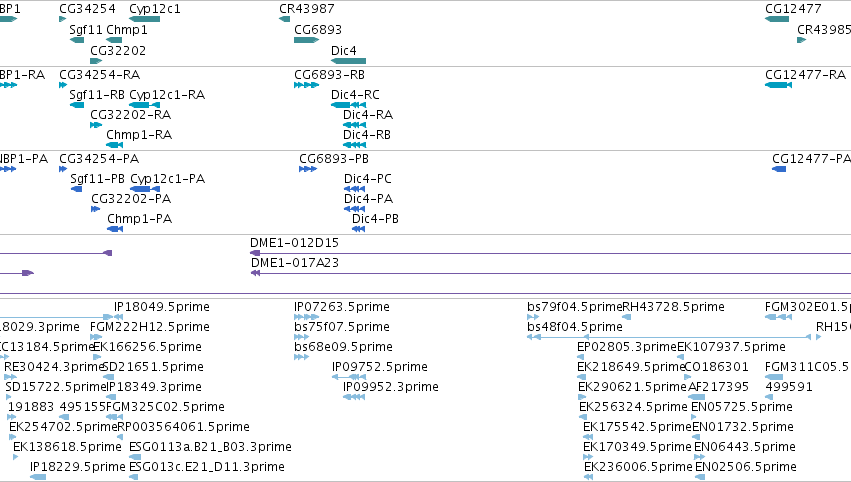
Task: Click transcript CG12477-RA
Action: click(x=805, y=74)
